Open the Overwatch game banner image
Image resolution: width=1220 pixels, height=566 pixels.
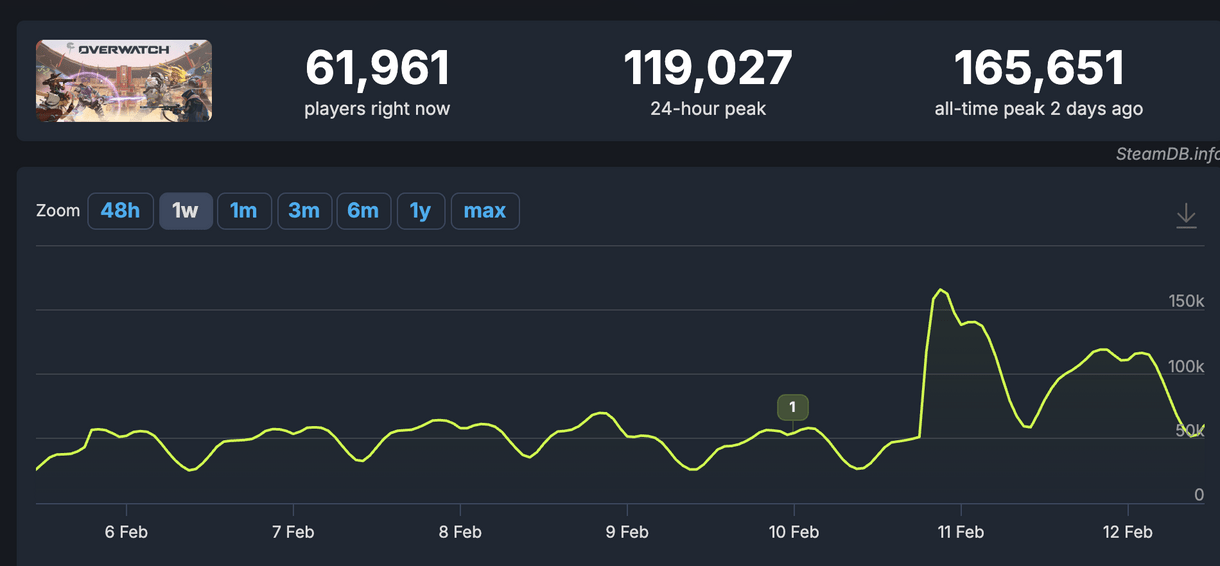[124, 81]
